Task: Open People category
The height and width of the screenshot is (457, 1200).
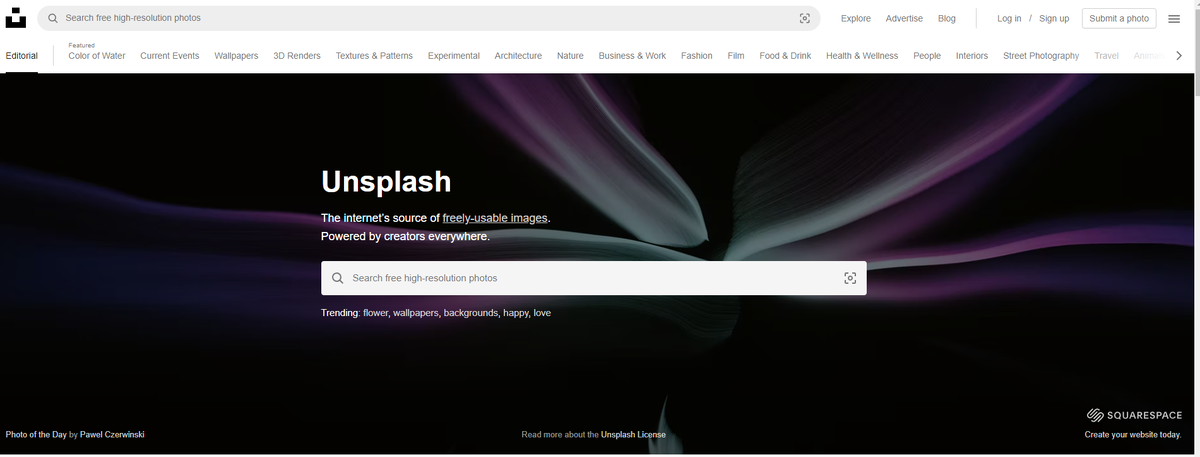Action: pyautogui.click(x=927, y=56)
